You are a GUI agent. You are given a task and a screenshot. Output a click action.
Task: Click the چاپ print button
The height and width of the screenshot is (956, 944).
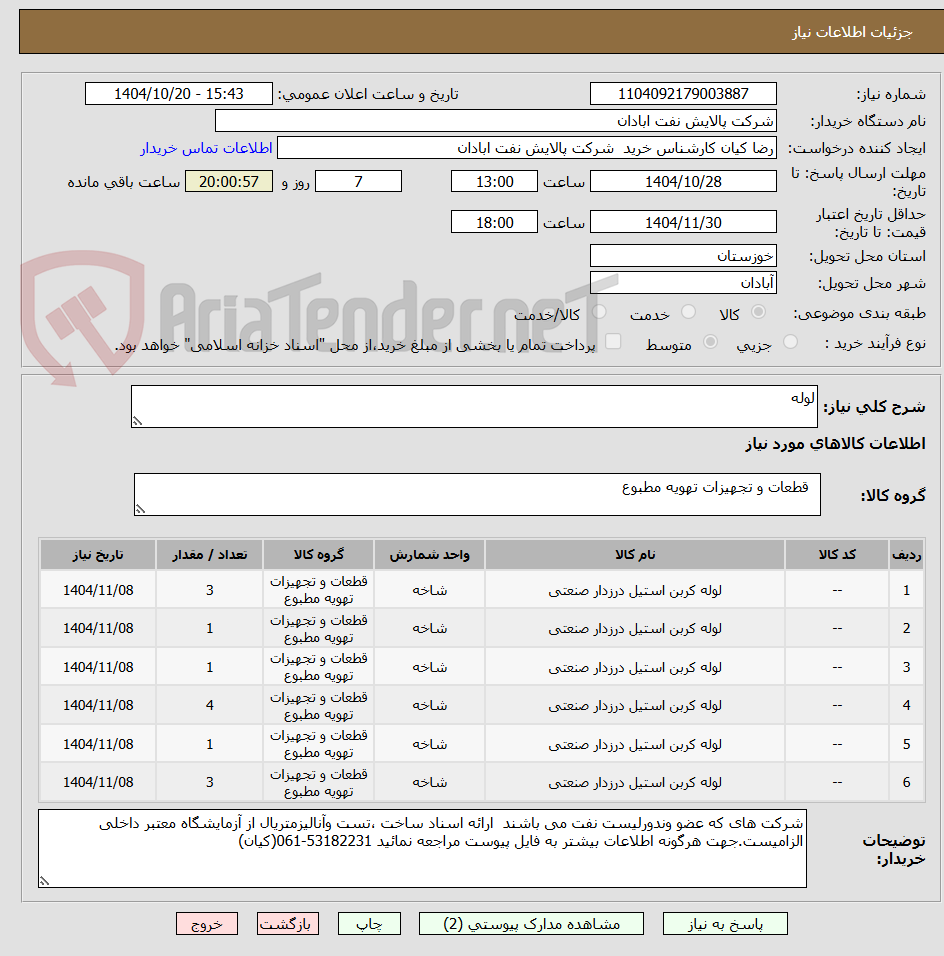(369, 923)
